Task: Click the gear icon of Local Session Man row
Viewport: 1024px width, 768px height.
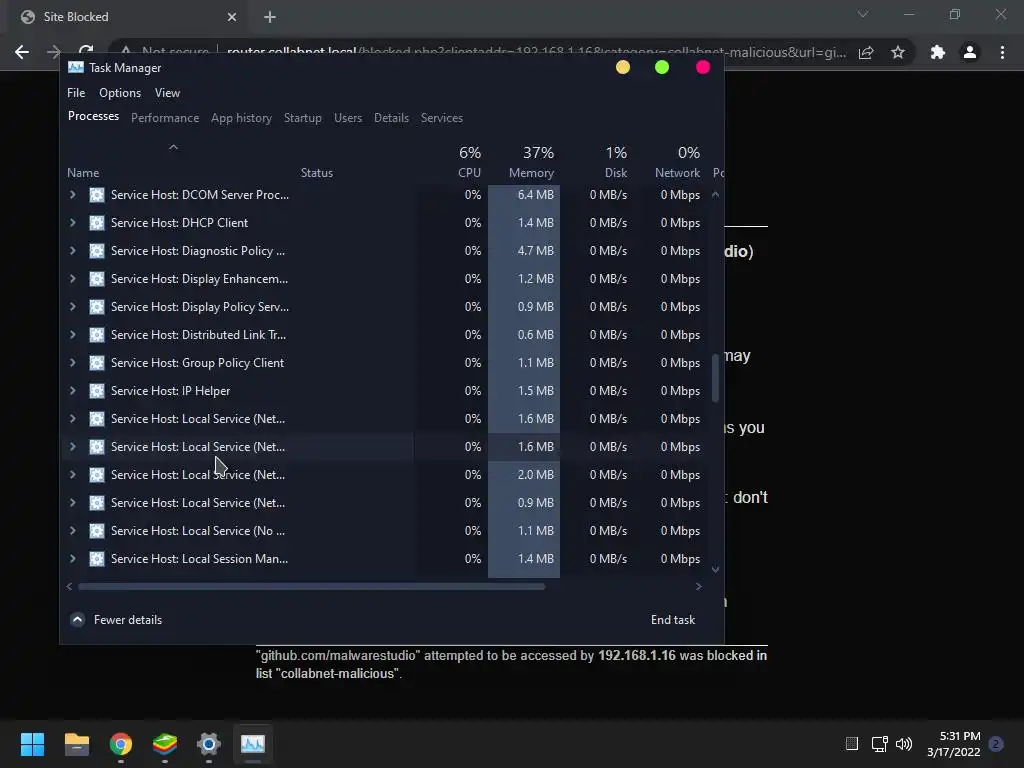Action: point(97,558)
